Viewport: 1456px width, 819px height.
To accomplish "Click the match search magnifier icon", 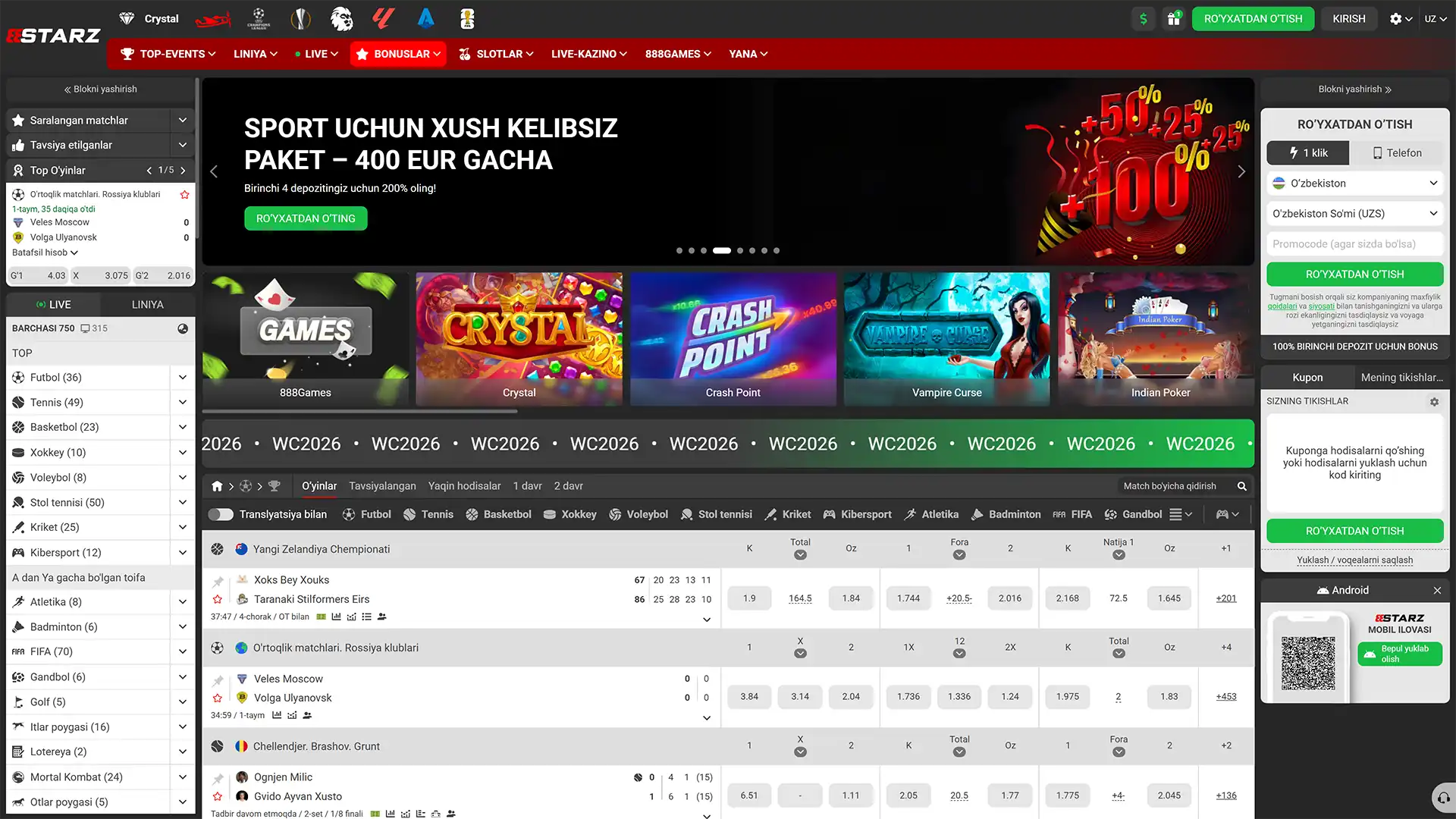I will click(x=1242, y=486).
